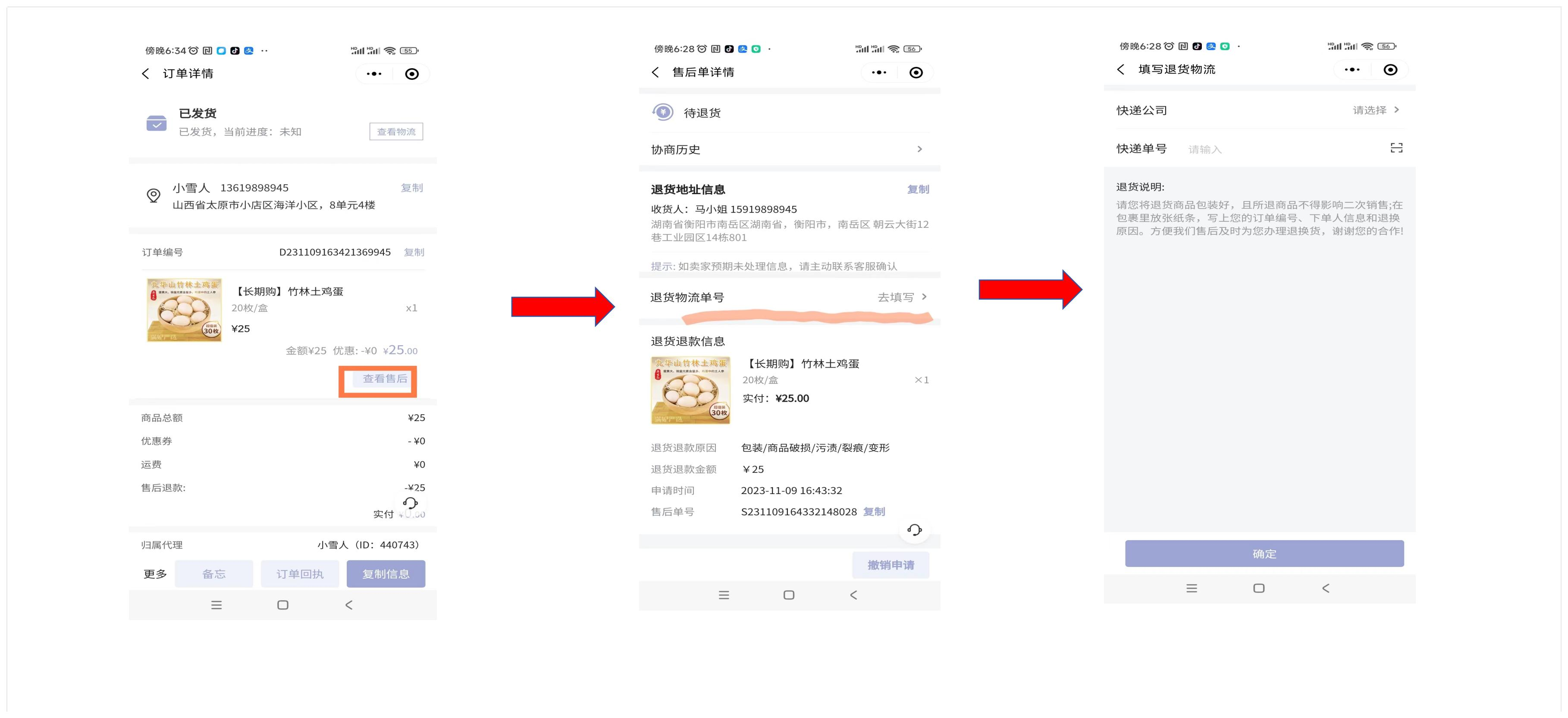The image size is (1568, 718).
Task: Copy order number via 复制 link
Action: [x=414, y=252]
